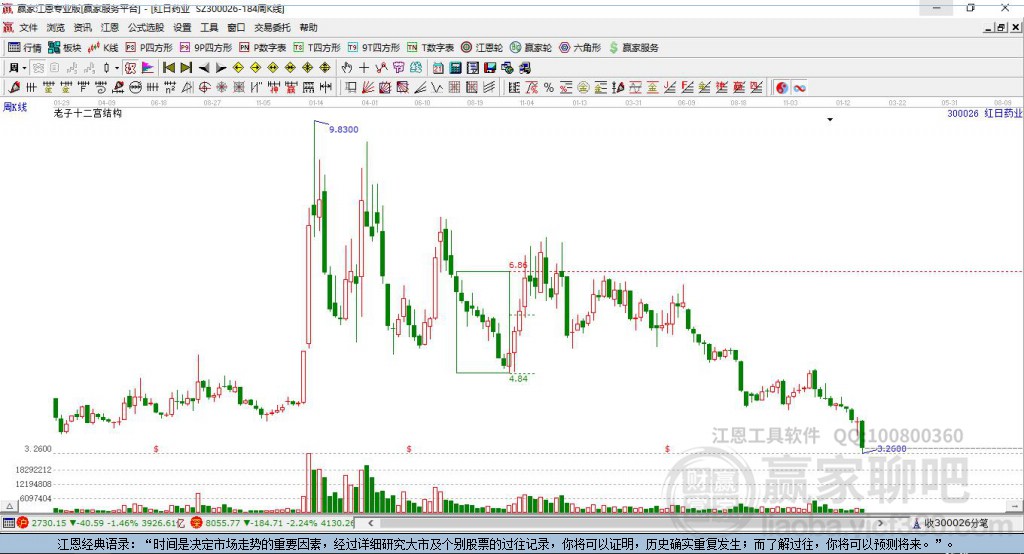This screenshot has height=554, width=1024.
Task: Open the 工具 menu
Action: click(209, 27)
